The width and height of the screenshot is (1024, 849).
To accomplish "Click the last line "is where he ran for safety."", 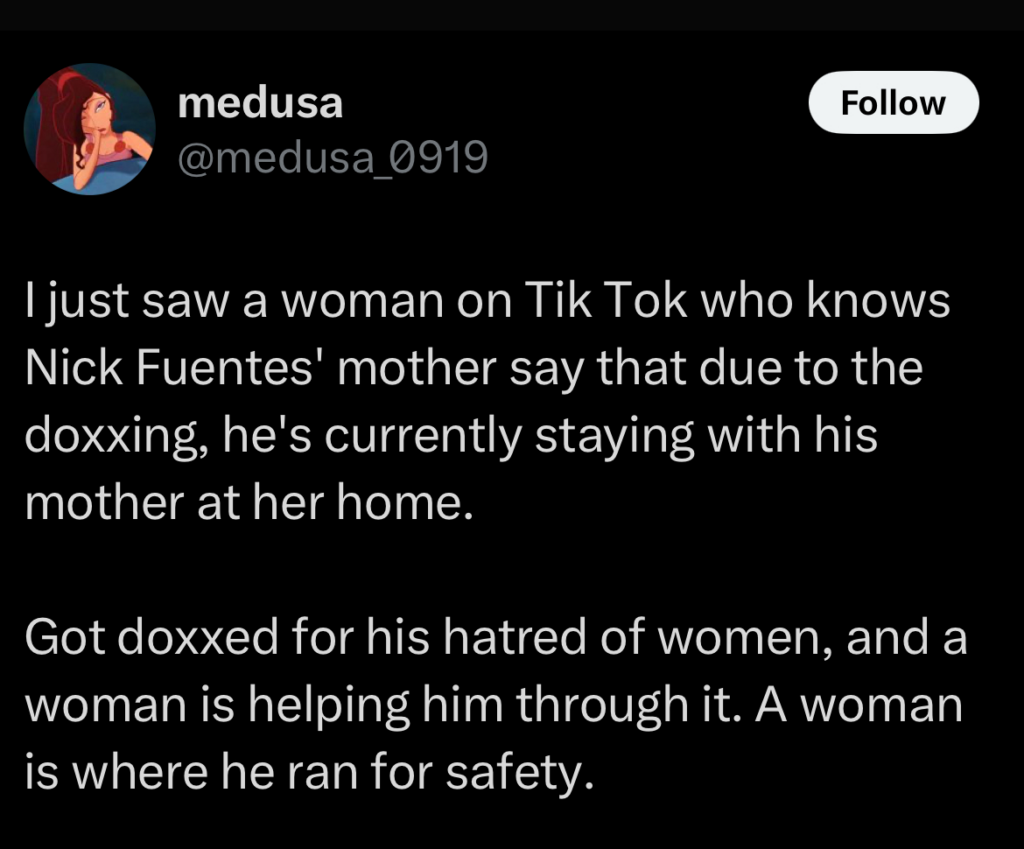I will 308,771.
